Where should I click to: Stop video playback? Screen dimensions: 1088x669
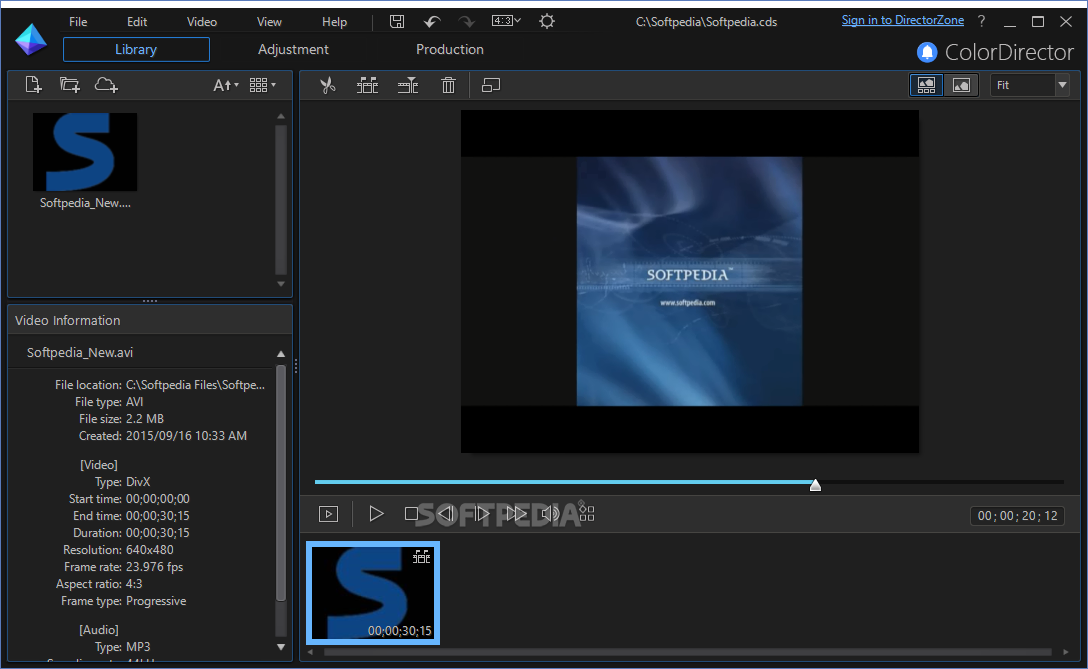pyautogui.click(x=411, y=514)
